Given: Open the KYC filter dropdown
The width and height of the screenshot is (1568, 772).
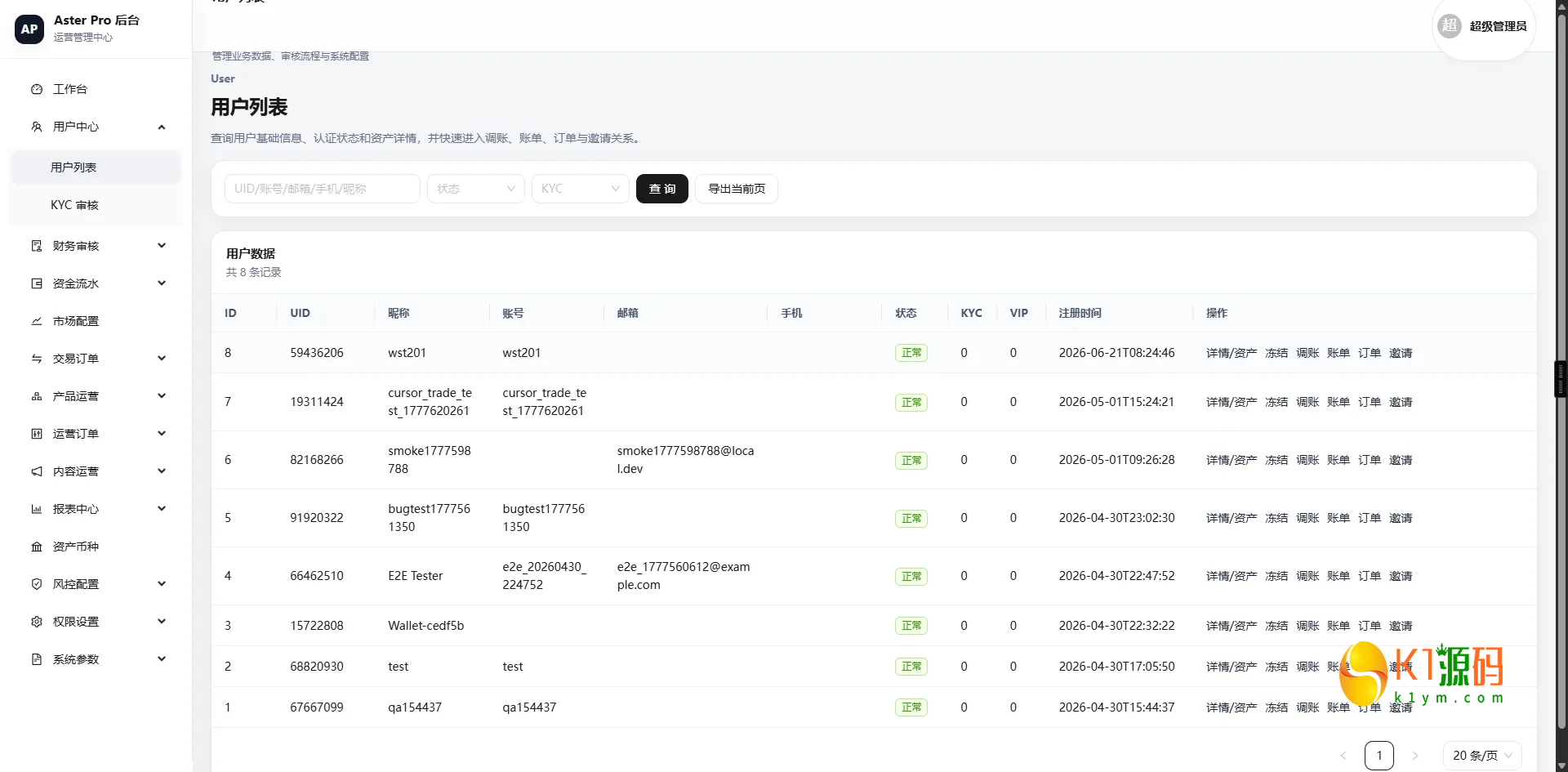Looking at the screenshot, I should pyautogui.click(x=581, y=189).
